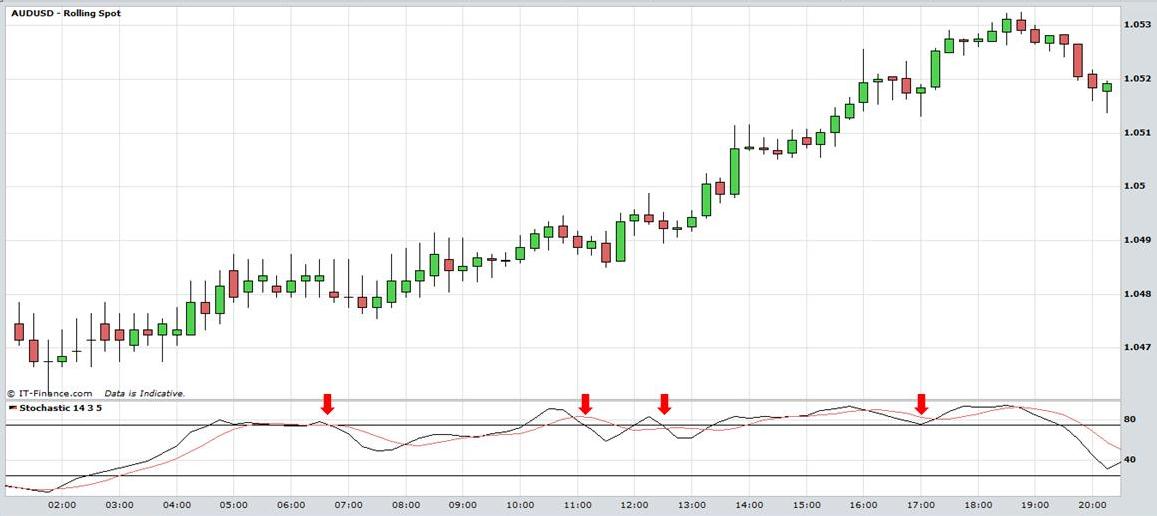Click the 09:00 time axis label
Screen dimensions: 1157x516
(462, 506)
